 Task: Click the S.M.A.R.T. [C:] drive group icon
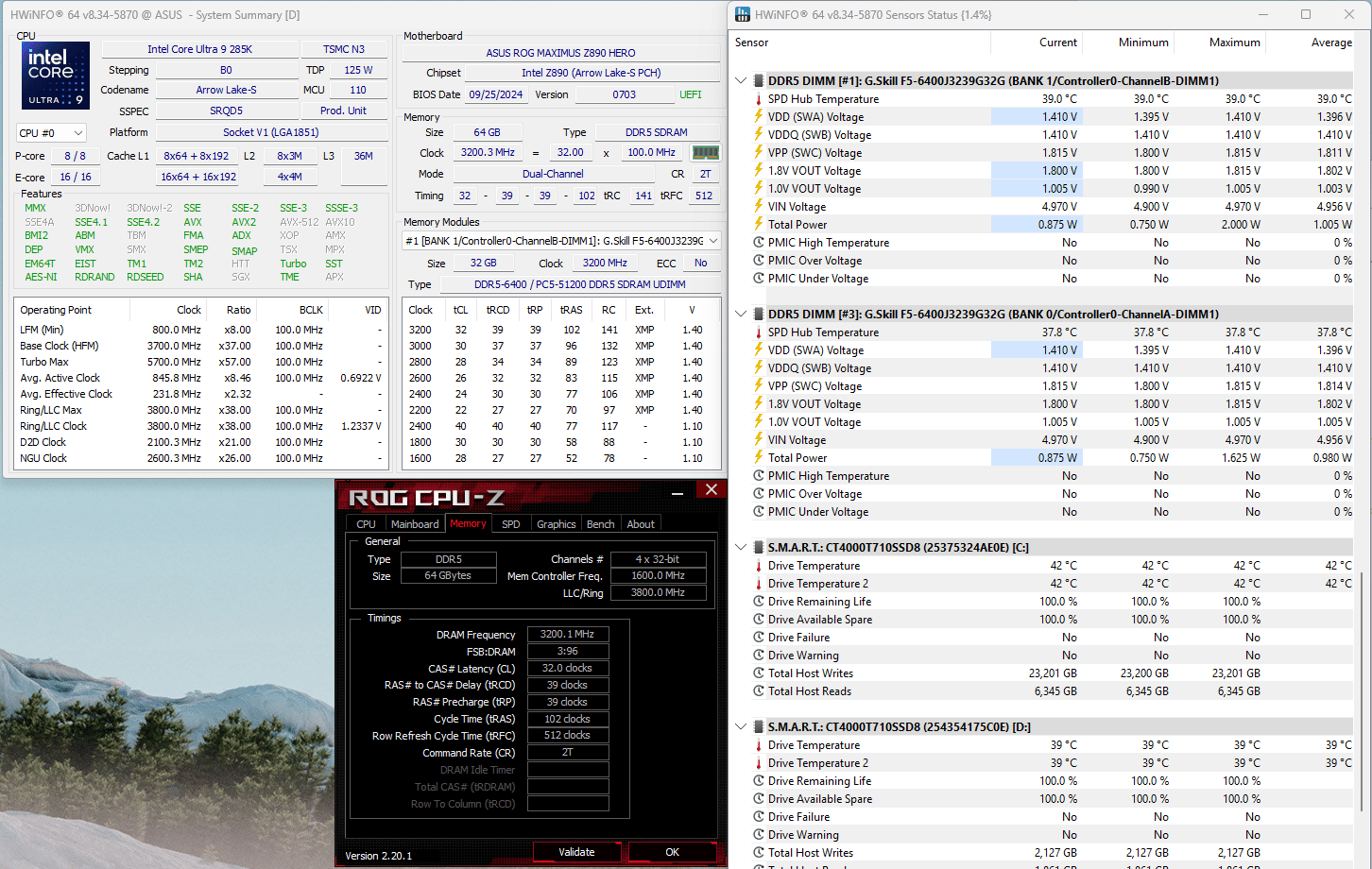(x=758, y=548)
